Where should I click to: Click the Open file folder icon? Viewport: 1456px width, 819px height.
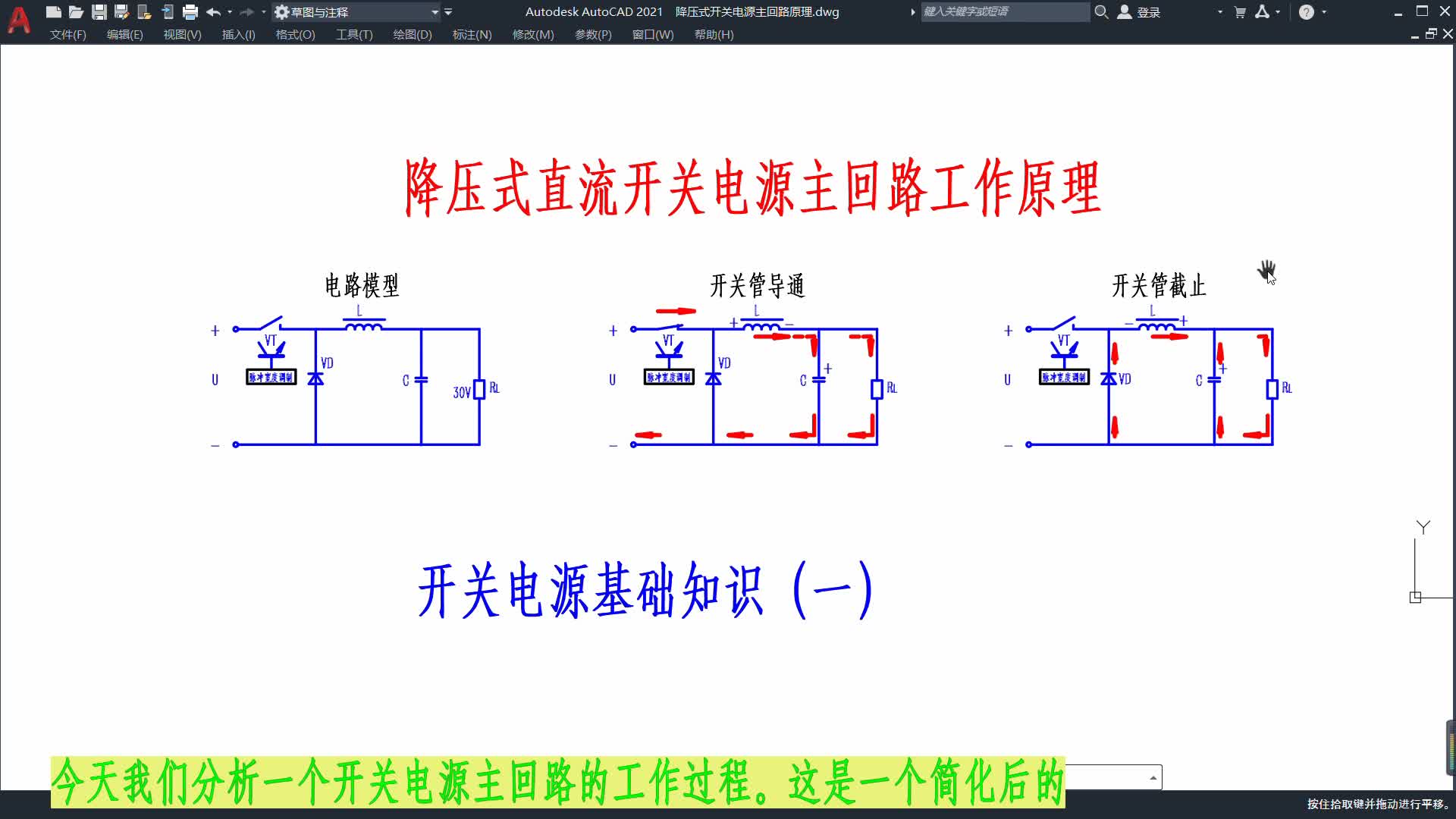point(76,12)
